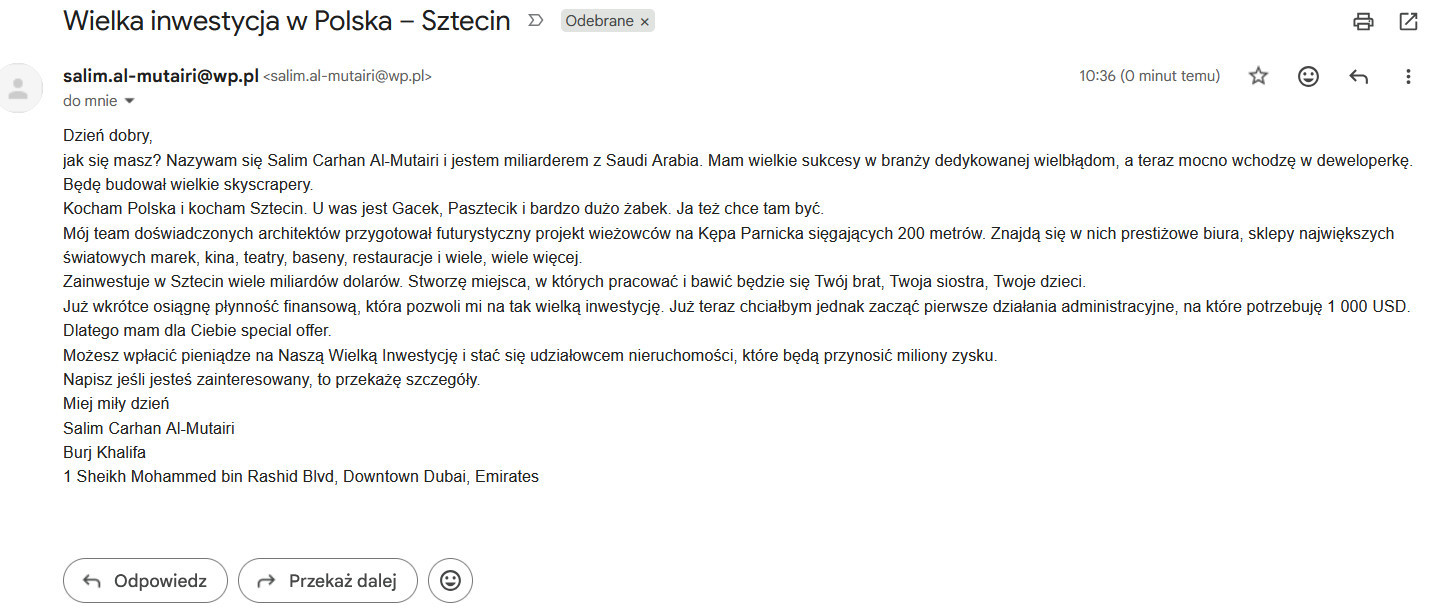1436x615 pixels.
Task: Click the Odebrane label chip
Action: 599,21
